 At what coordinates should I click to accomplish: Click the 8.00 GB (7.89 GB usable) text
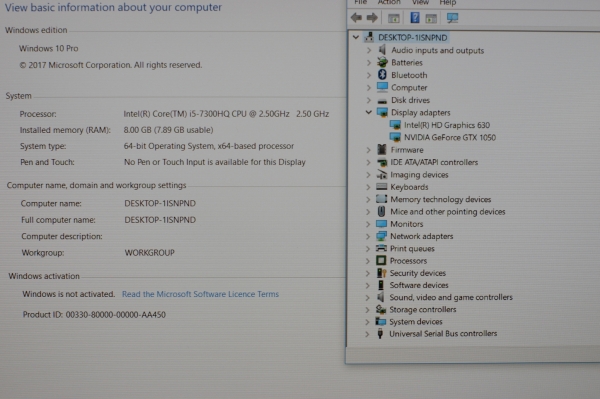[x=168, y=130]
